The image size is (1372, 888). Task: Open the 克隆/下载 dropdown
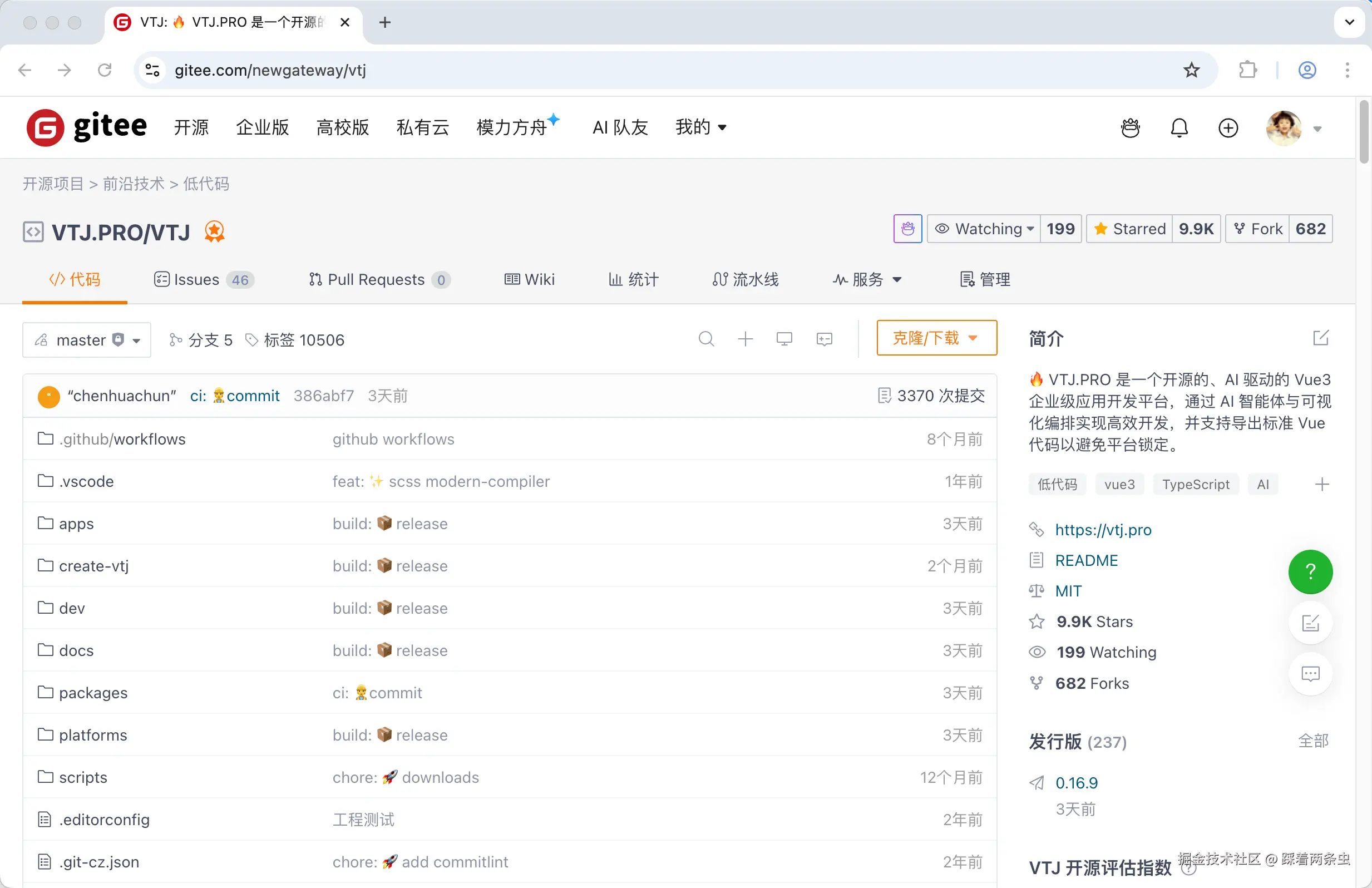tap(936, 338)
